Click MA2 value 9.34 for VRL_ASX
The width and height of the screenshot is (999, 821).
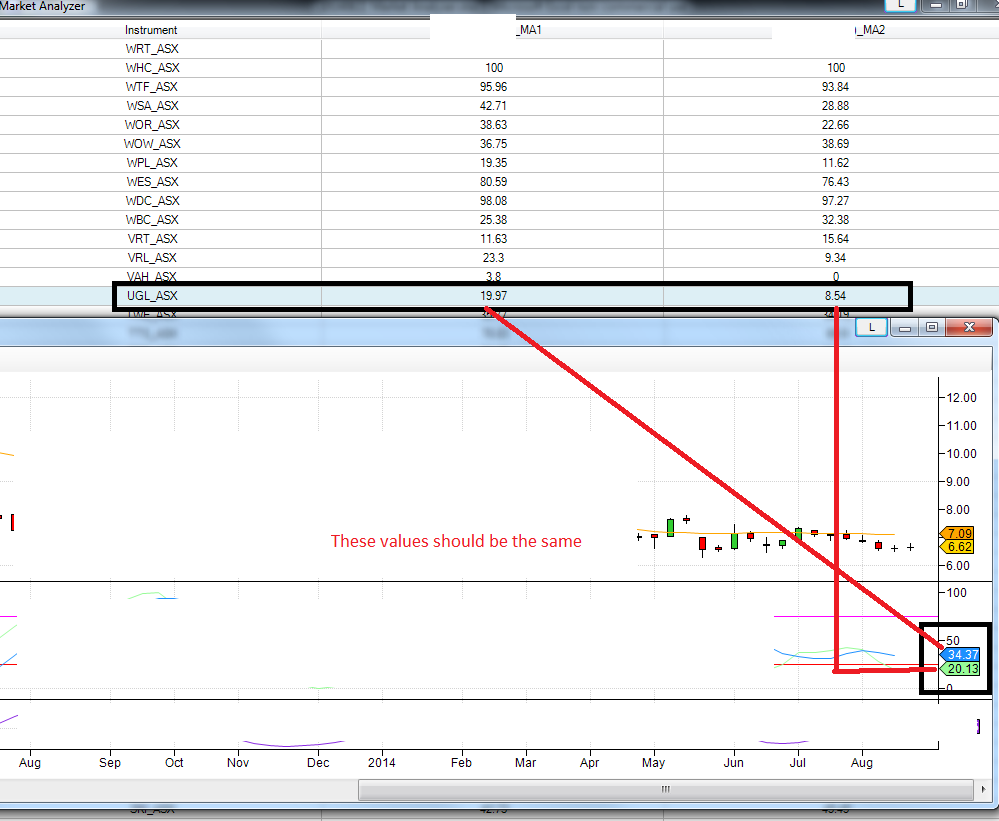coord(835,258)
